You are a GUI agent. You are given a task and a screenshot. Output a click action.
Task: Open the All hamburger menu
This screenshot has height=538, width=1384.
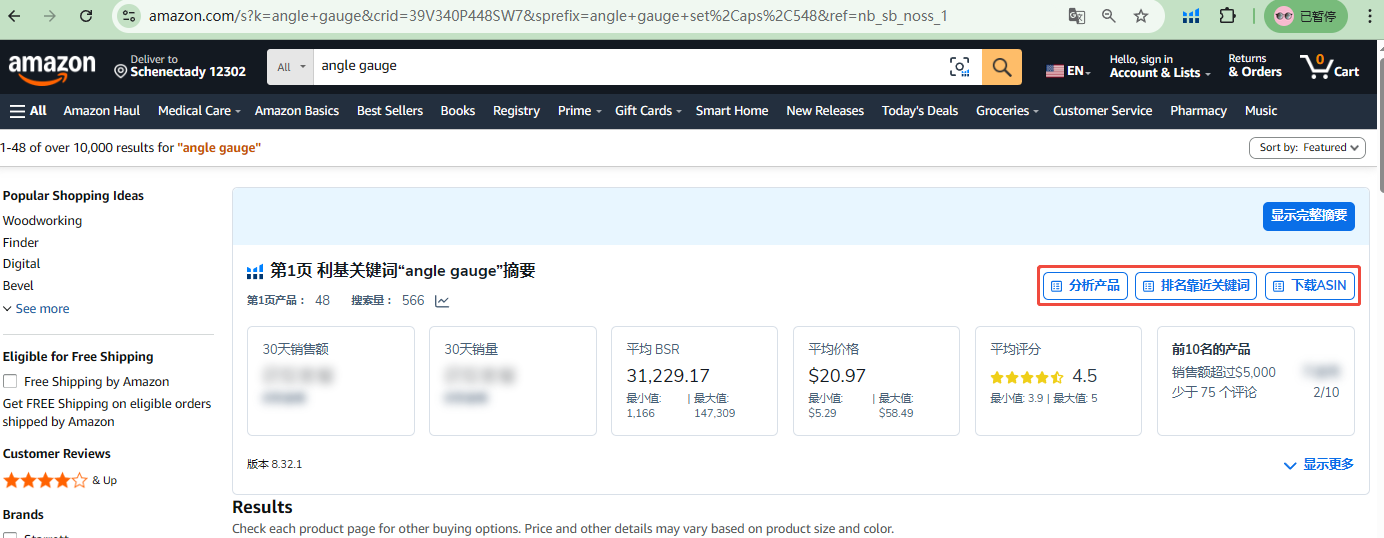click(28, 111)
